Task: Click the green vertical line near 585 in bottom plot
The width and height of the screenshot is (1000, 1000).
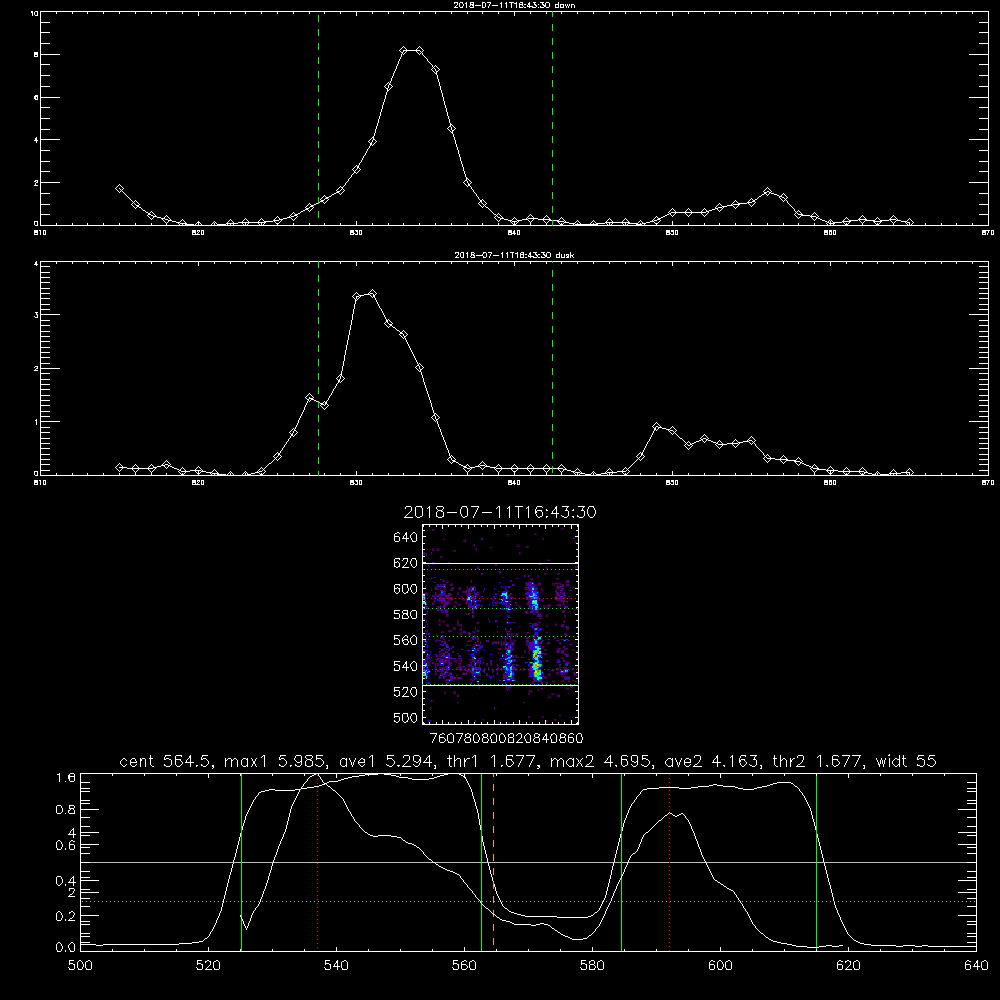Action: click(x=621, y=861)
